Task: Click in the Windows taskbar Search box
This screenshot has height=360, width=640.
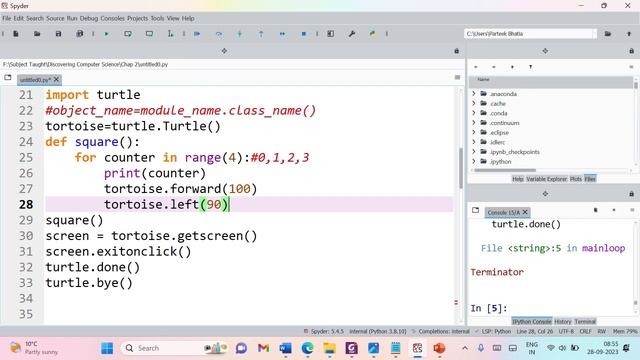Action: tap(174, 348)
